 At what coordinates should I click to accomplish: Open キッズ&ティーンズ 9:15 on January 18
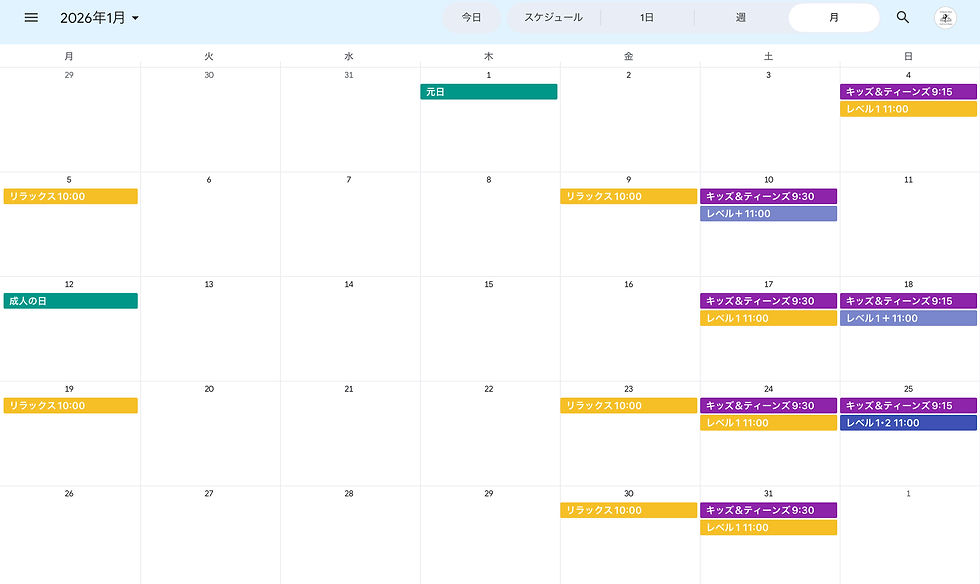[x=908, y=301]
